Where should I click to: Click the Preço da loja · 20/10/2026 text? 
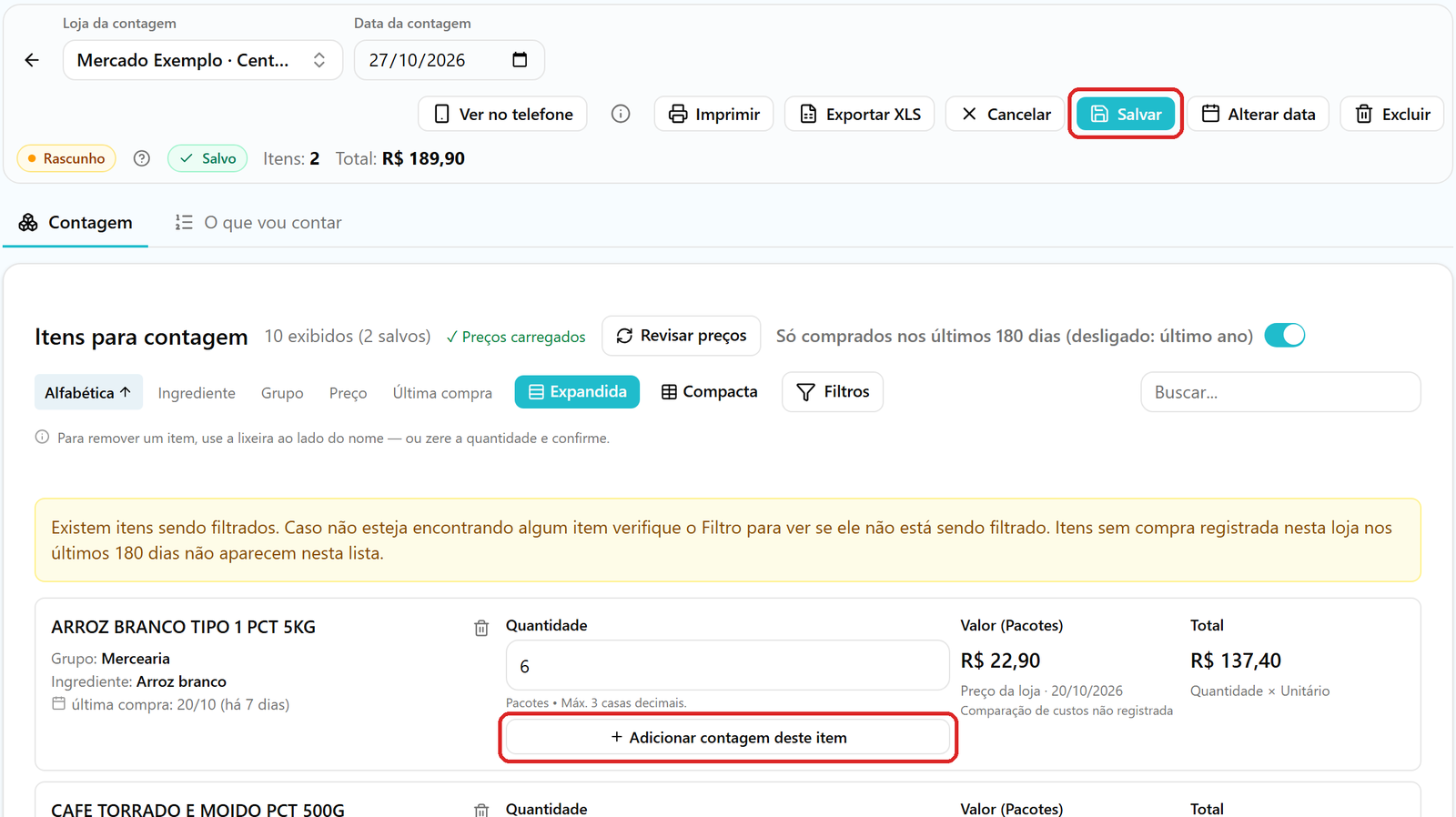(x=1042, y=691)
